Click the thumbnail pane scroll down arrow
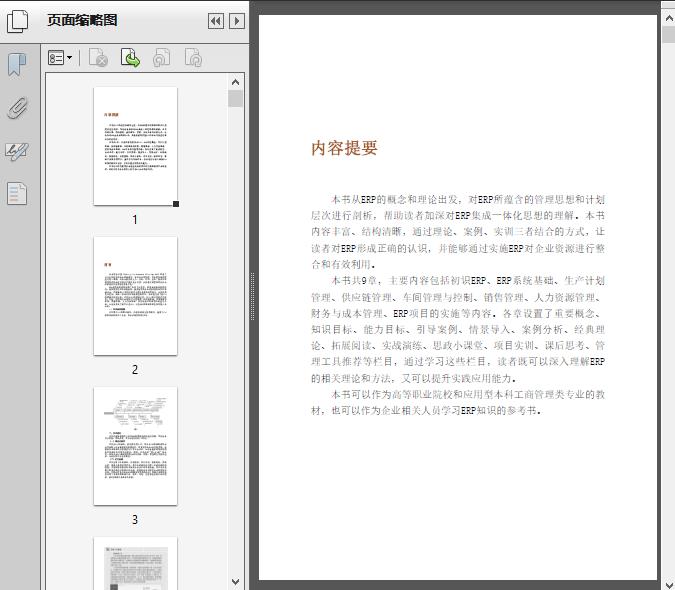 pos(235,582)
